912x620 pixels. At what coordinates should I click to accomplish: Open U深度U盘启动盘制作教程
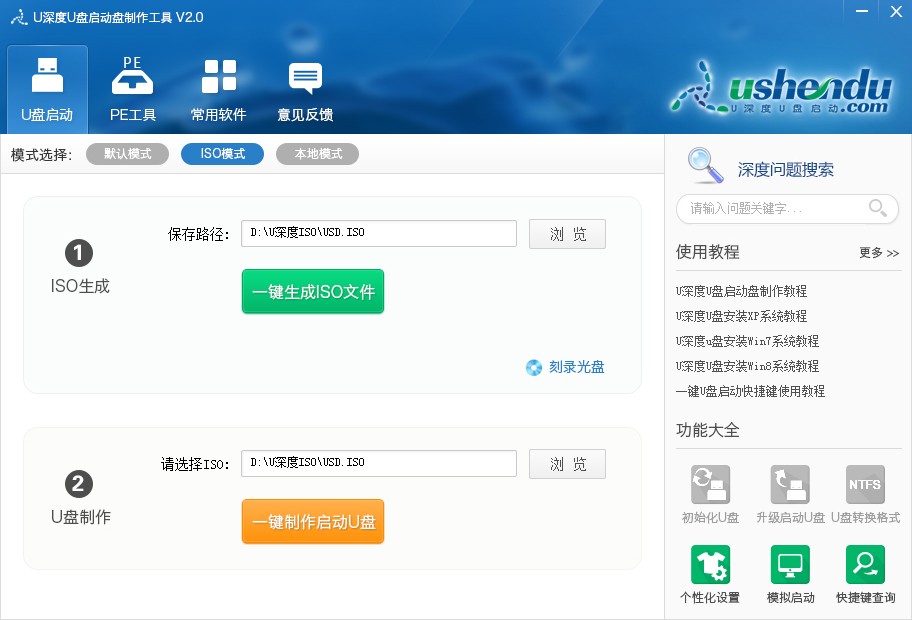point(741,291)
